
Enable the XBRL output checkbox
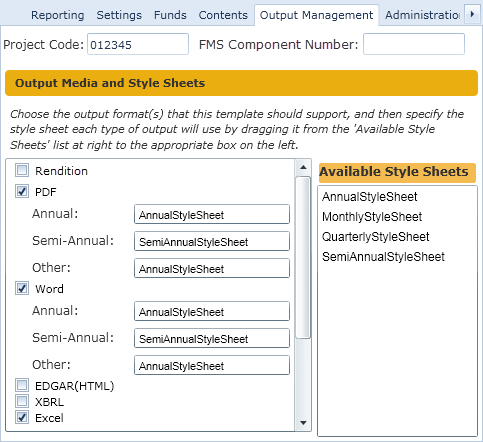point(22,401)
